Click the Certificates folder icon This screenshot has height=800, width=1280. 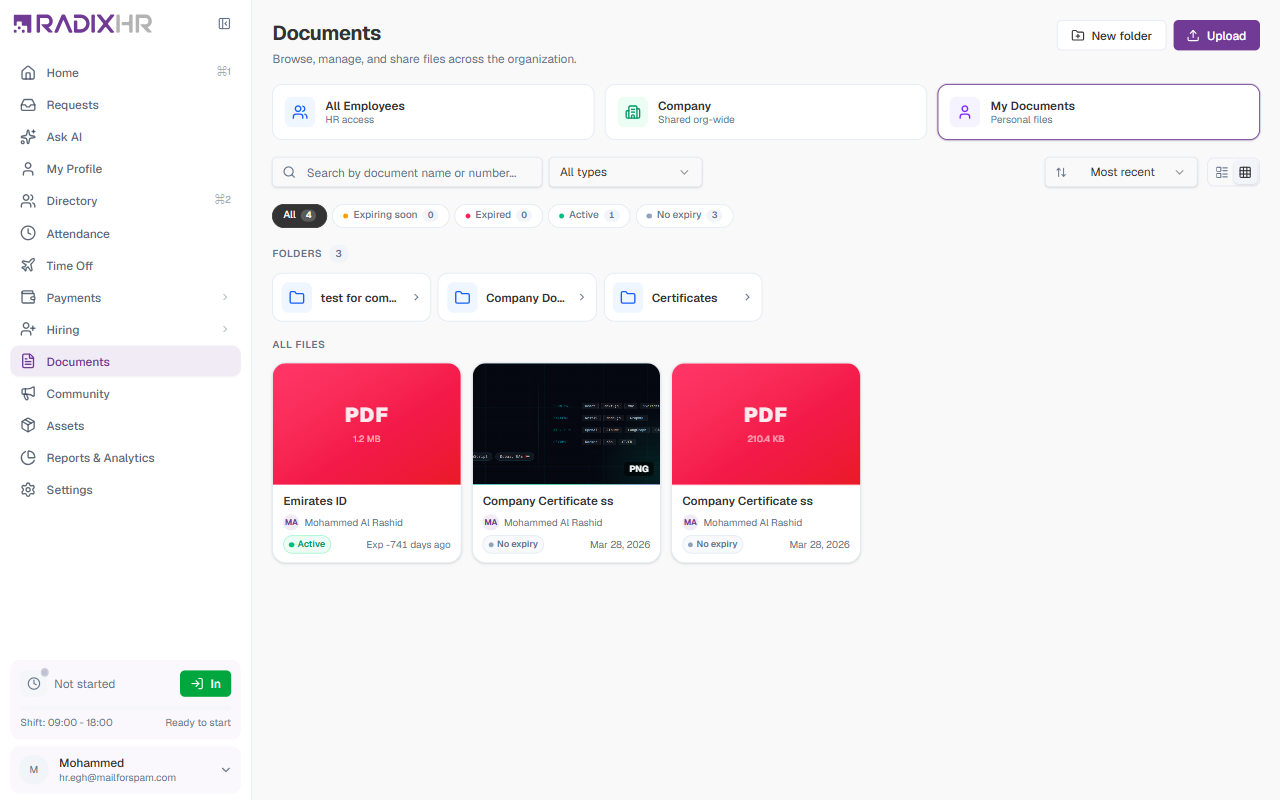coord(628,297)
